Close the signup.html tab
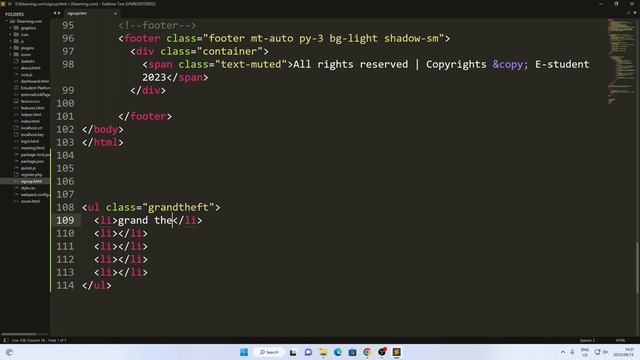 tap(115, 13)
